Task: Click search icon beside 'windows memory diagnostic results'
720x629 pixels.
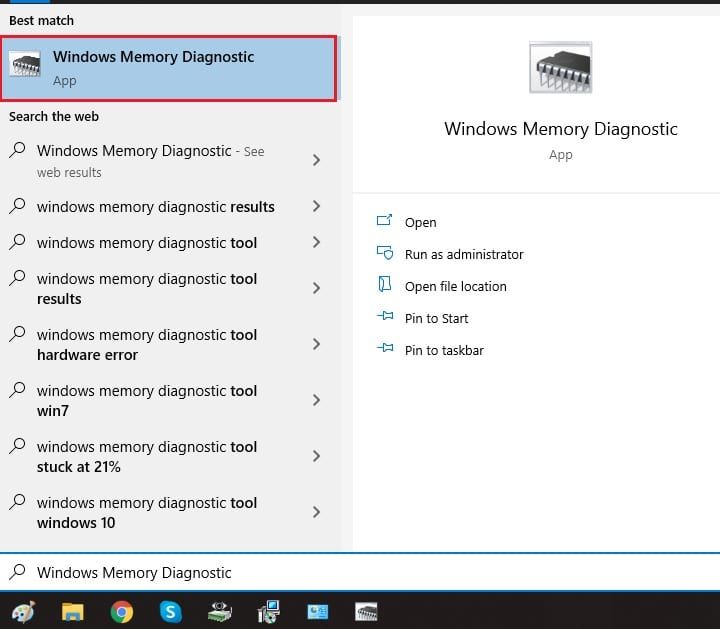Action: click(x=17, y=206)
